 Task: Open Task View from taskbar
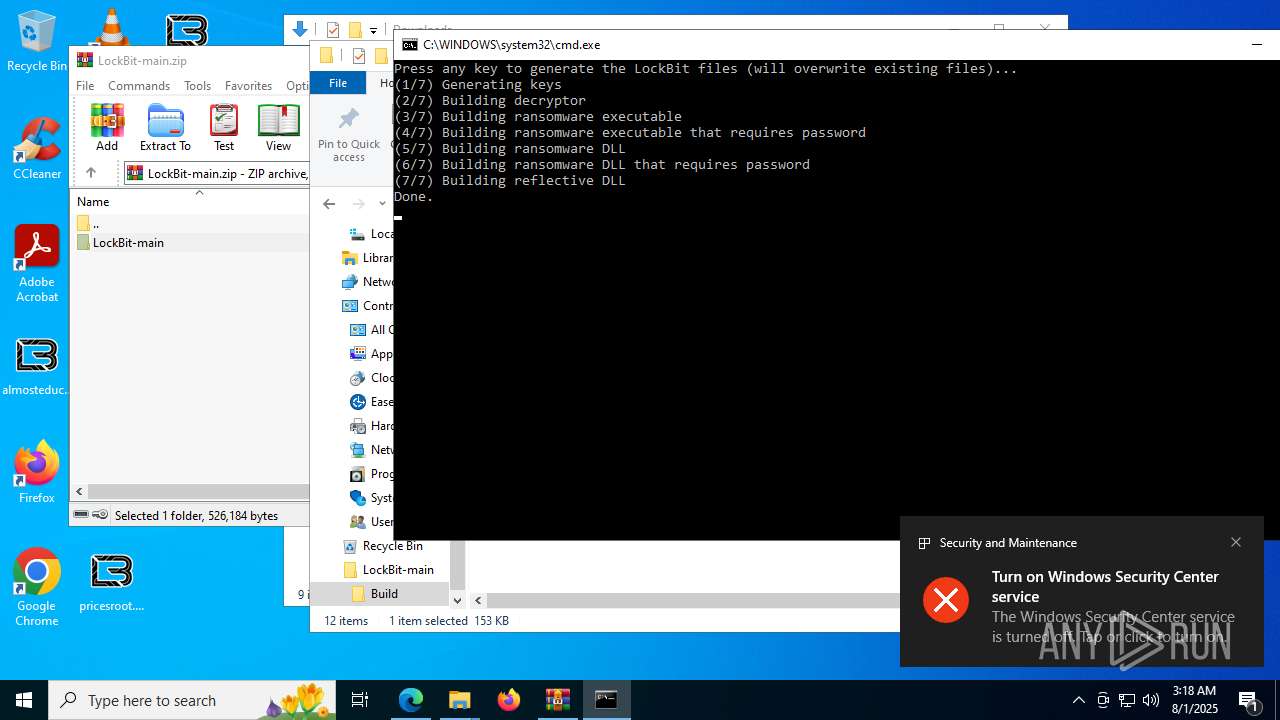point(360,700)
